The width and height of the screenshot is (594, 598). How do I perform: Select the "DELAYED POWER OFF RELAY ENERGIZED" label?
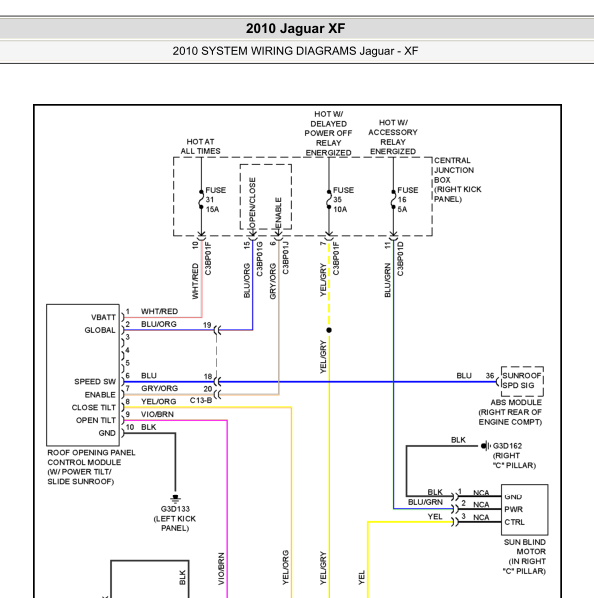328,138
